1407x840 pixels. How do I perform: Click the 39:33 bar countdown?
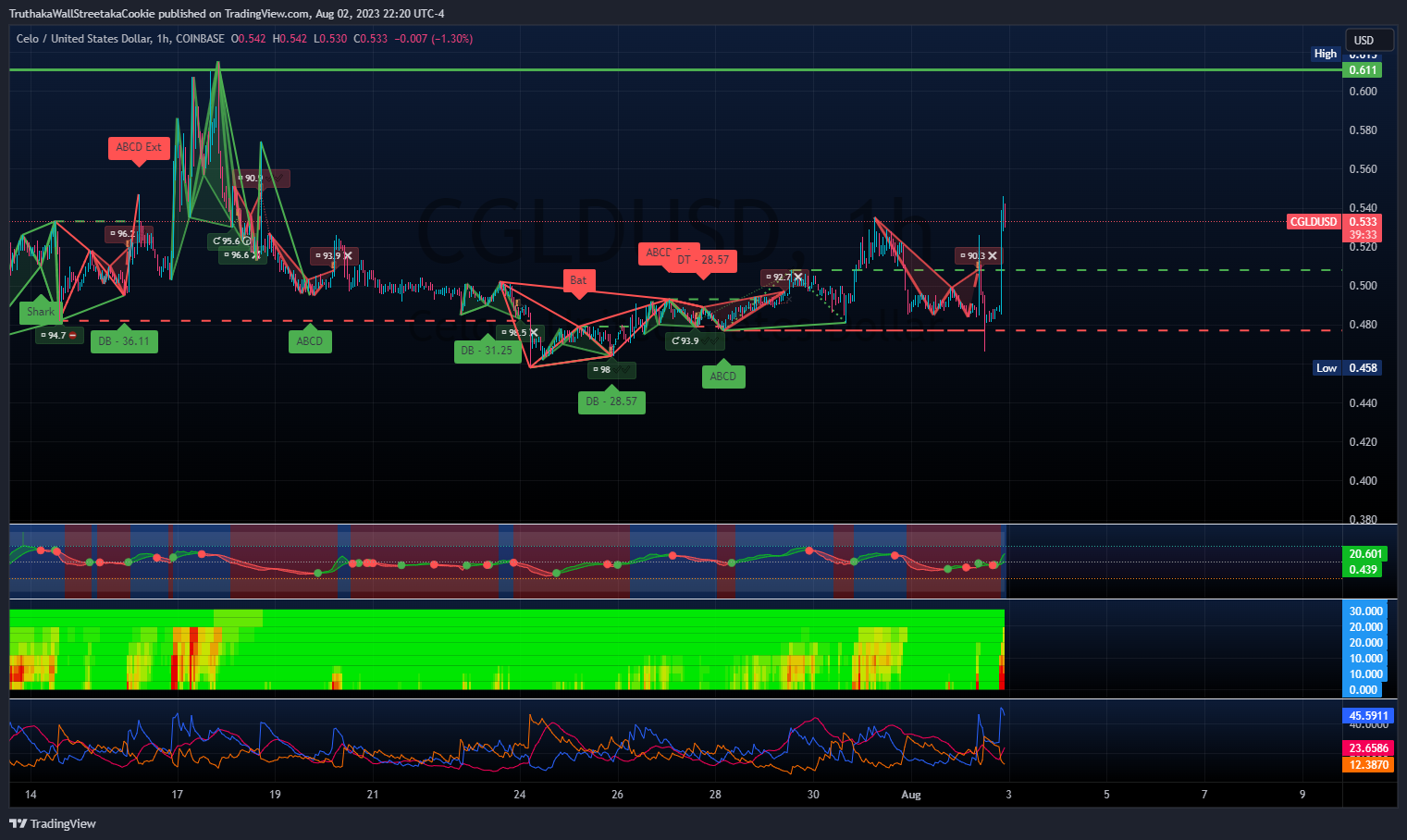[1363, 235]
